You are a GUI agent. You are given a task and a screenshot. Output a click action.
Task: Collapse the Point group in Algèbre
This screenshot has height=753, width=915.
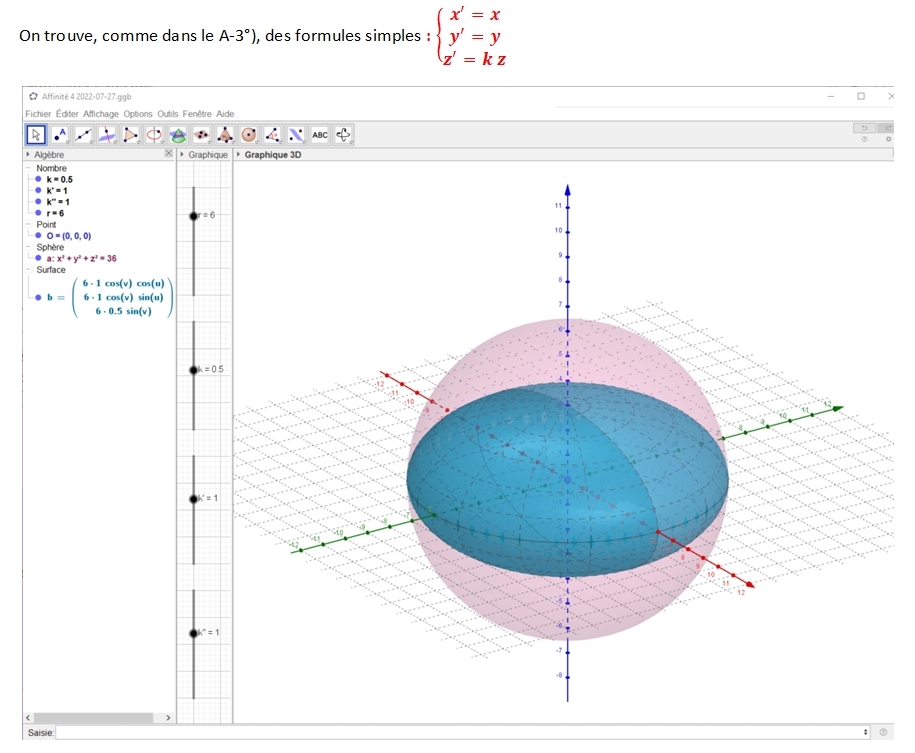tap(28, 225)
